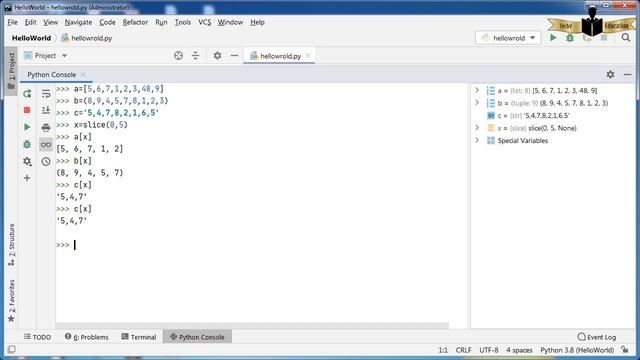Click collapse all icon in Project toolbar
This screenshot has width=640, height=360.
[x=196, y=56]
